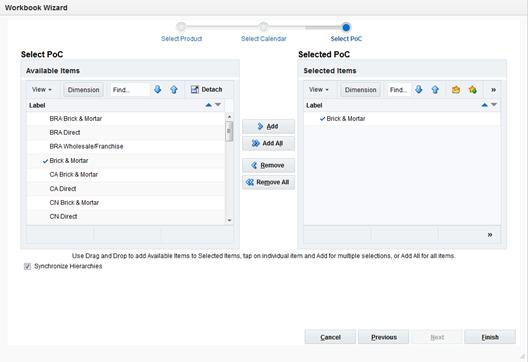
Task: Click Dimension button in Available Items
Action: (84, 90)
